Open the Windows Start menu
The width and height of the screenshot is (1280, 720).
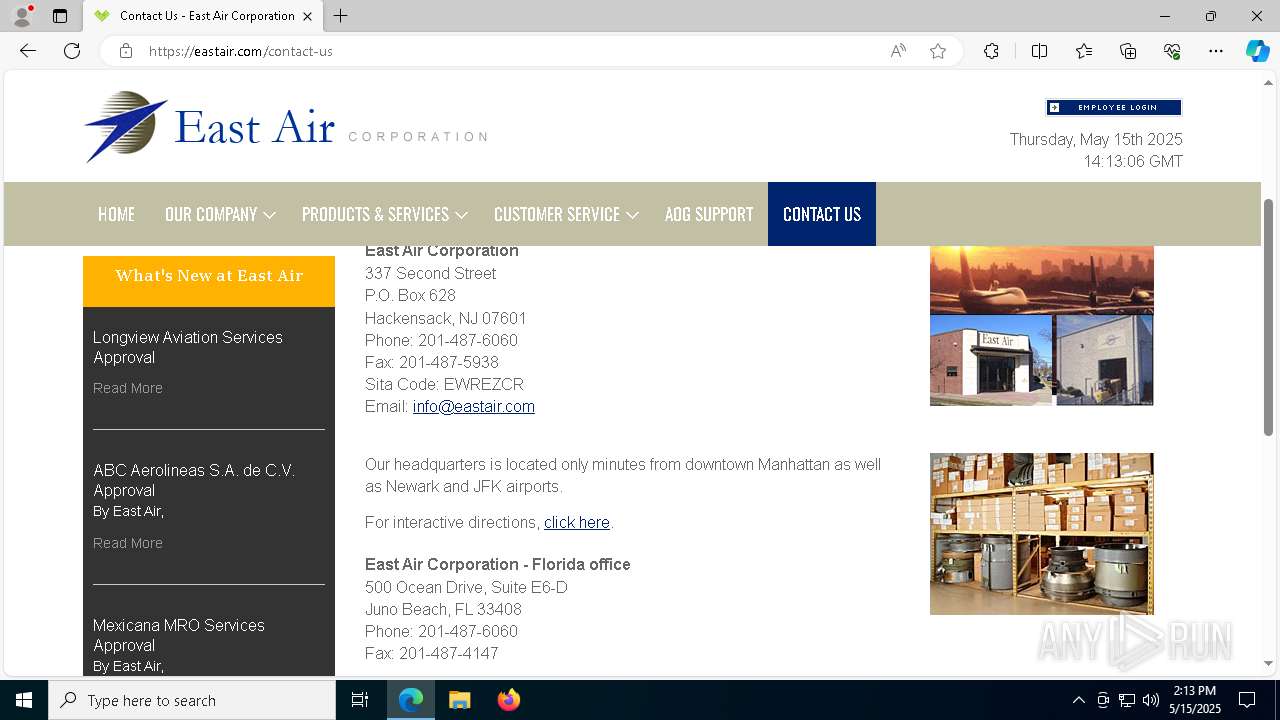[x=24, y=700]
